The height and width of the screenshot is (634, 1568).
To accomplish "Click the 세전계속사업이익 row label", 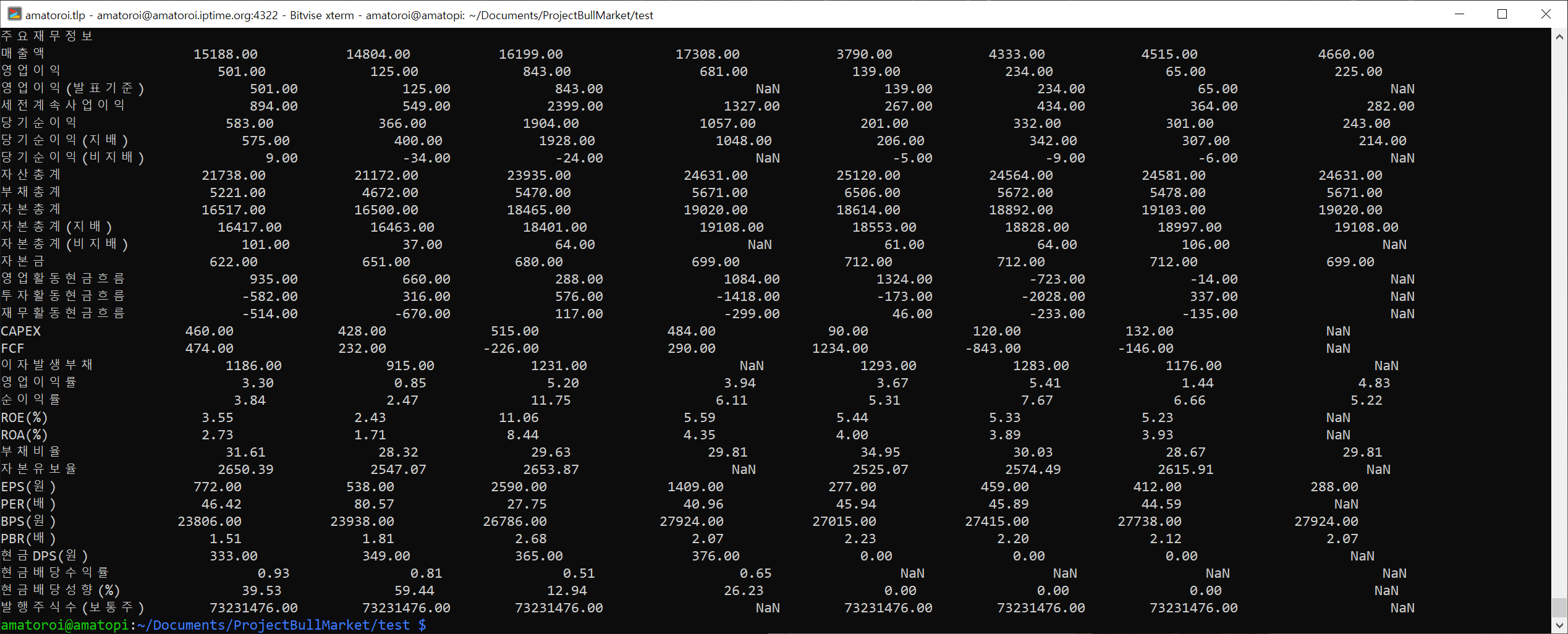I will (x=62, y=106).
